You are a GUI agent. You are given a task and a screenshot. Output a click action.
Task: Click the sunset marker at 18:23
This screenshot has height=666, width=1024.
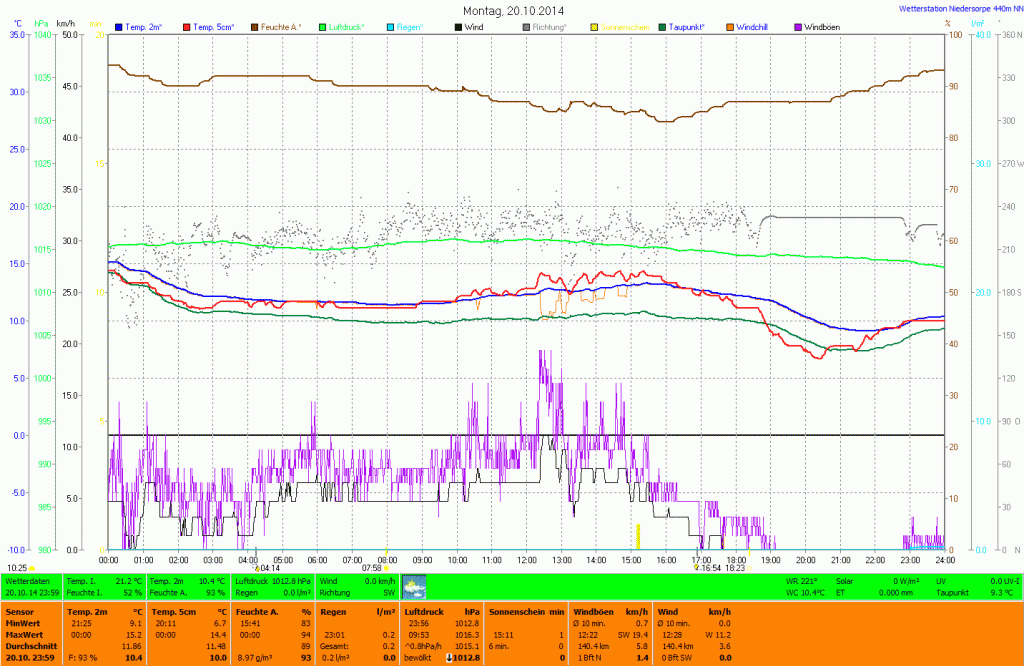pos(735,567)
